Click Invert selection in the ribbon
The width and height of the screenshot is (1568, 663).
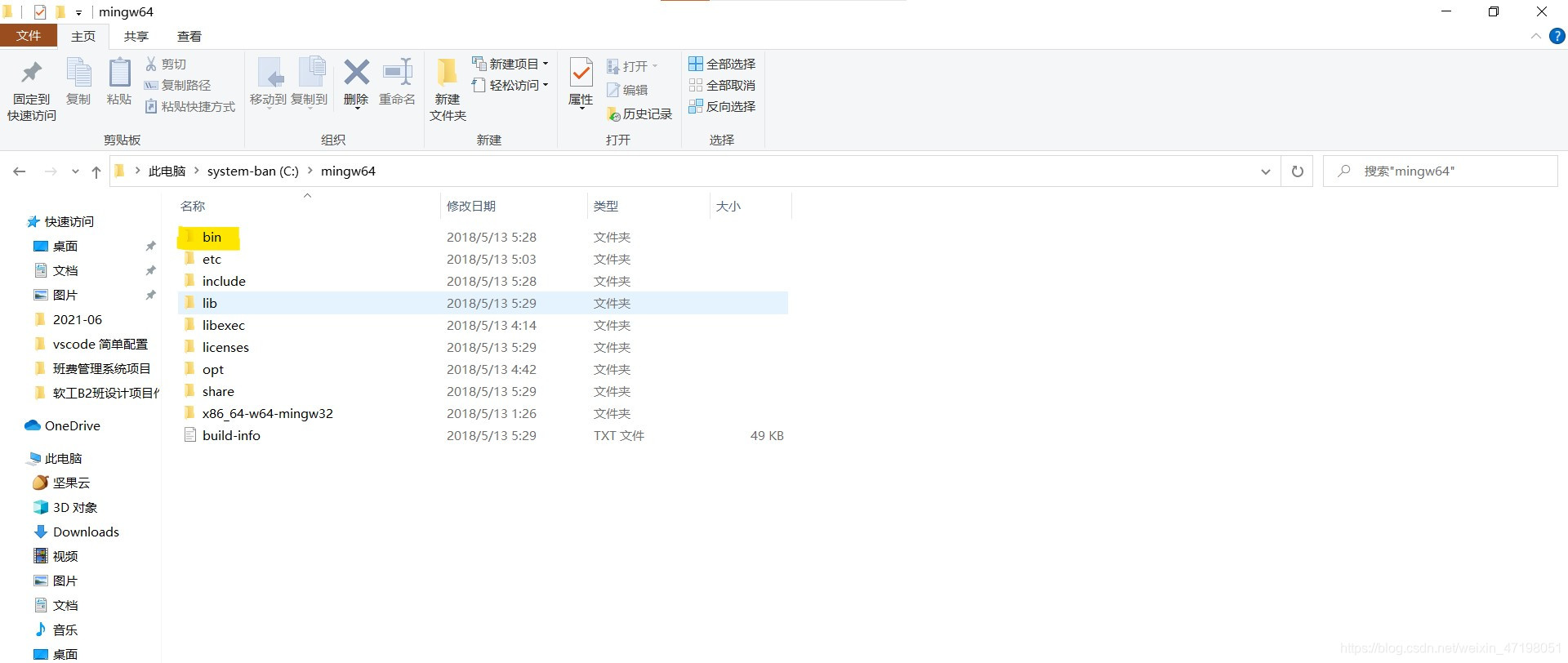[x=722, y=106]
